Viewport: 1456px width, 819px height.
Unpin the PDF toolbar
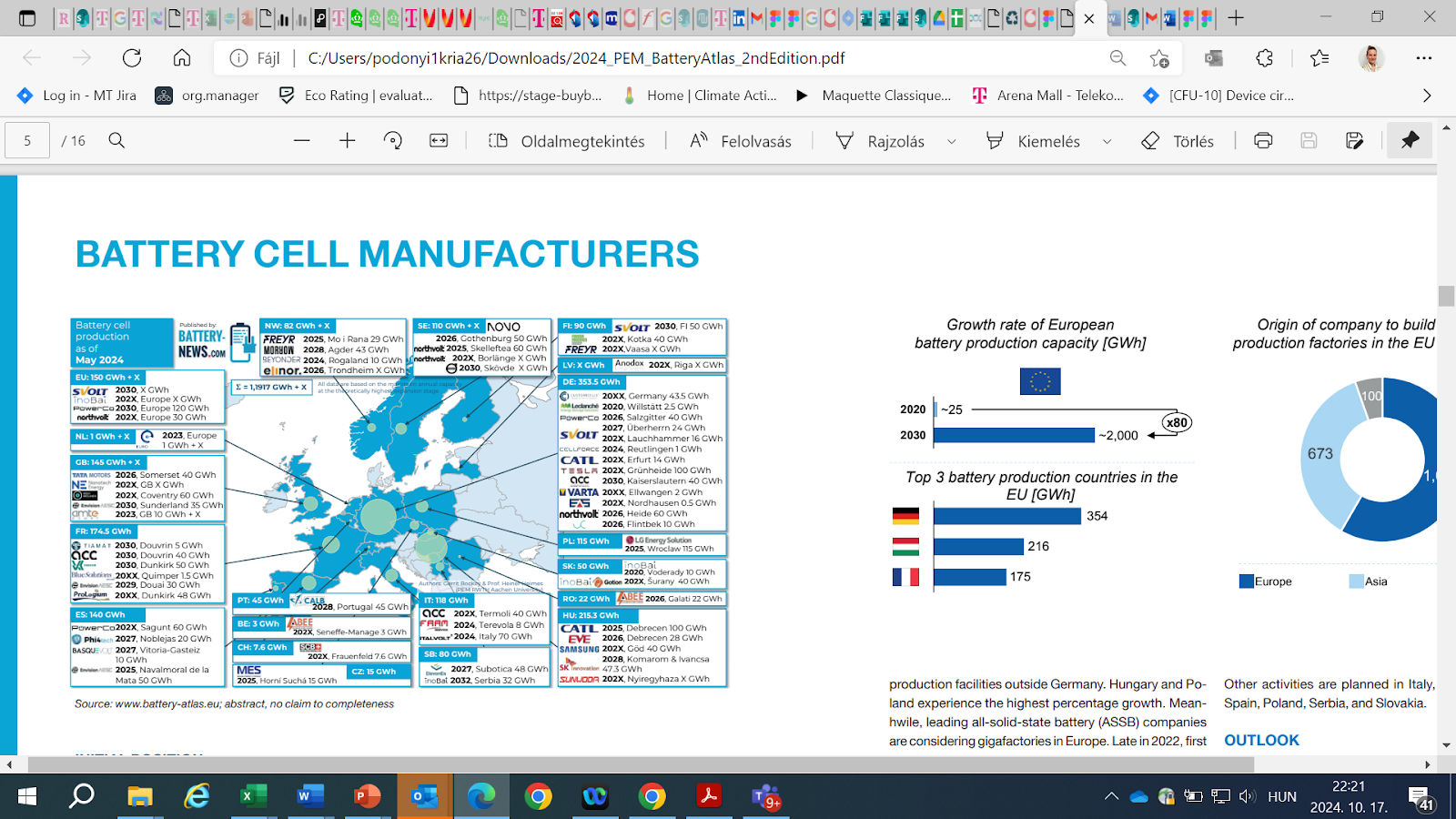(x=1410, y=140)
